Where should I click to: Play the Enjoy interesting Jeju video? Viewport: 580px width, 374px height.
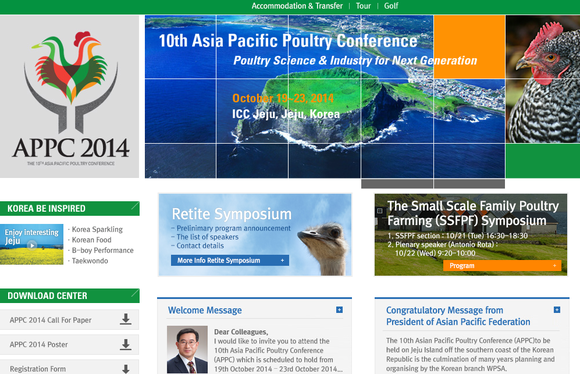click(x=32, y=245)
